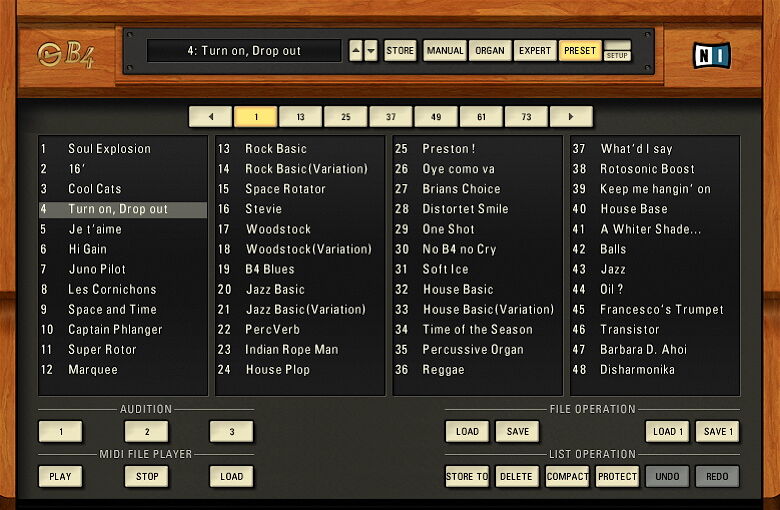Open the SETUP view
The image size is (780, 510).
tap(617, 51)
